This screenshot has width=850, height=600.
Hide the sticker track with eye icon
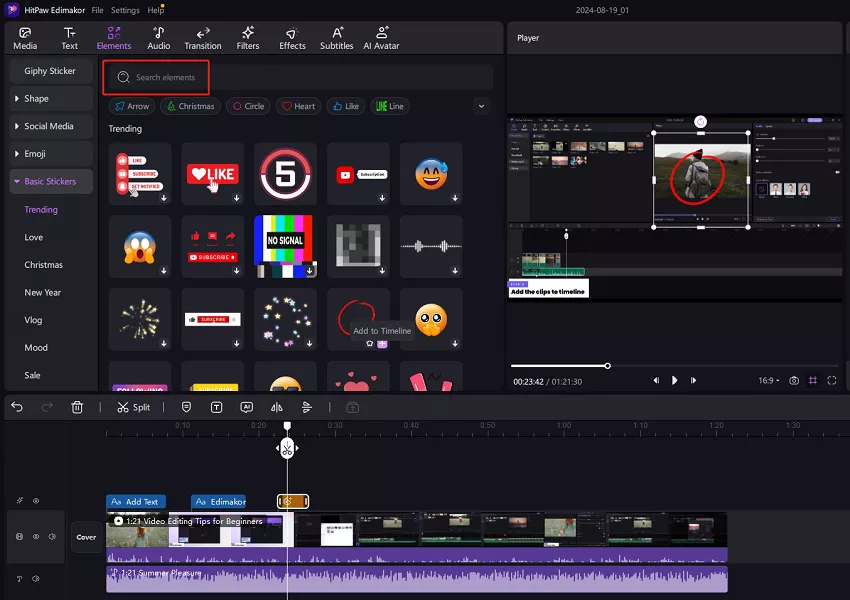[36, 501]
